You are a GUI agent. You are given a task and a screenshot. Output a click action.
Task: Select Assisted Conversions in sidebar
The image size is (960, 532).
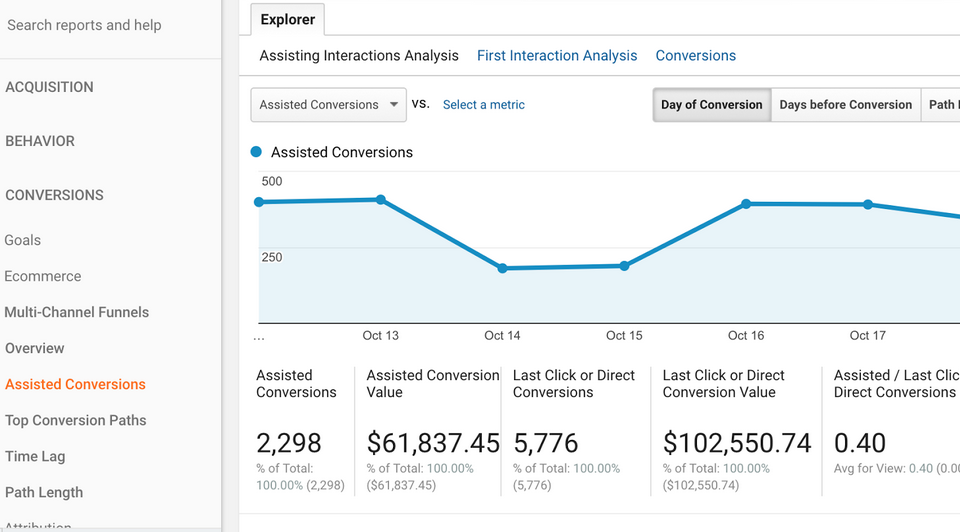[76, 384]
